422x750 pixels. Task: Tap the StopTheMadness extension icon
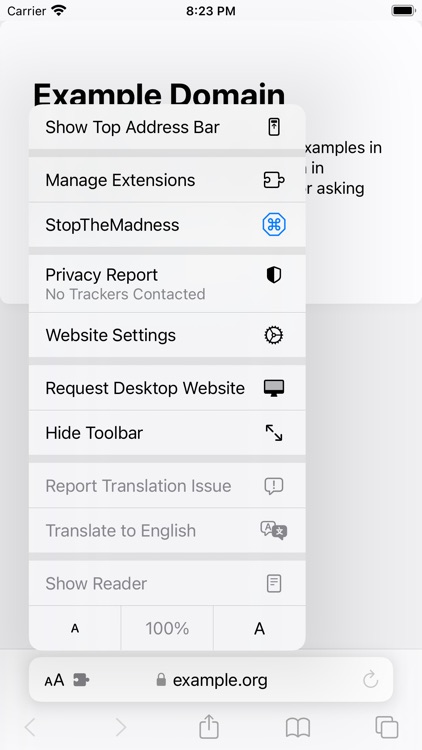tap(274, 225)
